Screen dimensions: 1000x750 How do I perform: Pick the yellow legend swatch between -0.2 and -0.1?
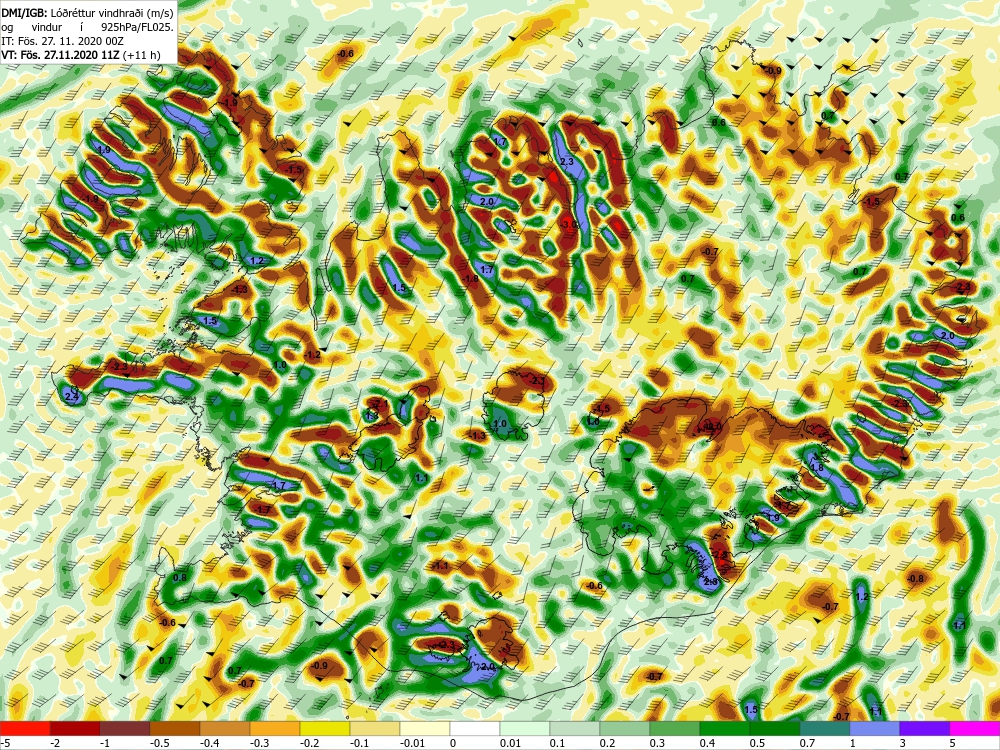pos(325,729)
